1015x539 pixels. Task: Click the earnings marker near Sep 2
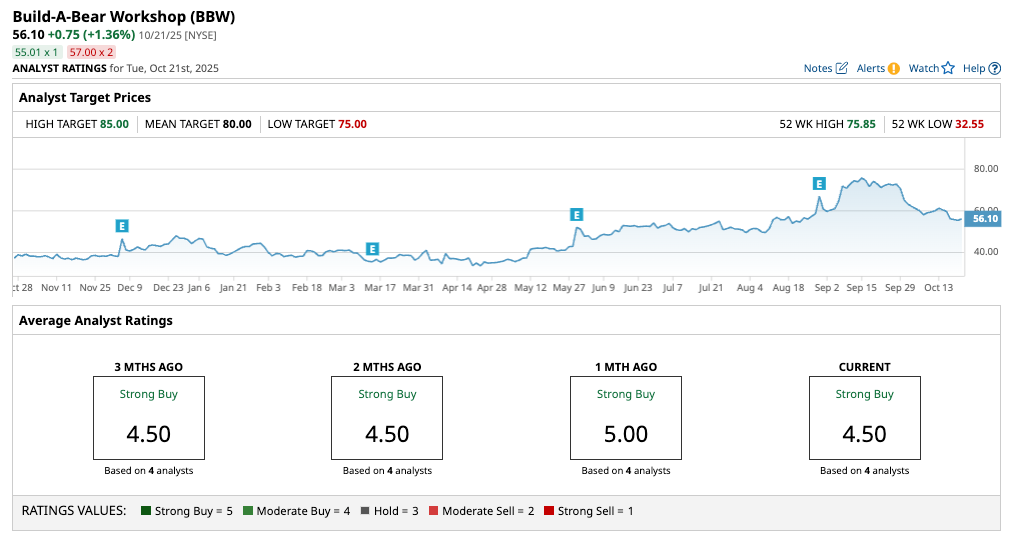coord(819,183)
